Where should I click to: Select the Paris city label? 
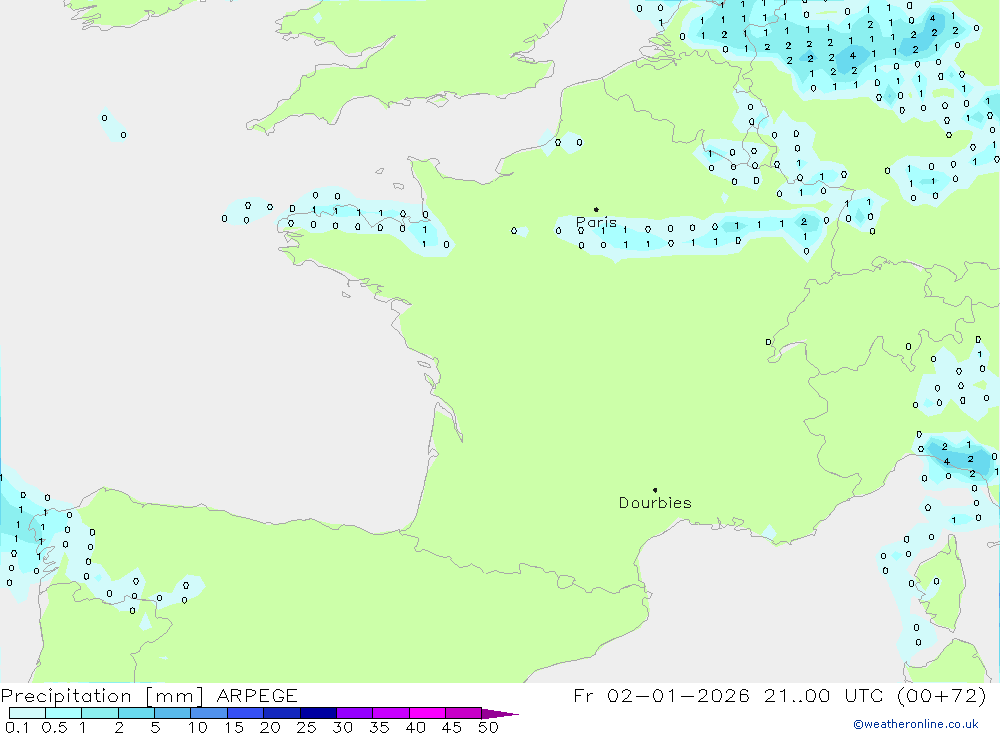click(596, 223)
